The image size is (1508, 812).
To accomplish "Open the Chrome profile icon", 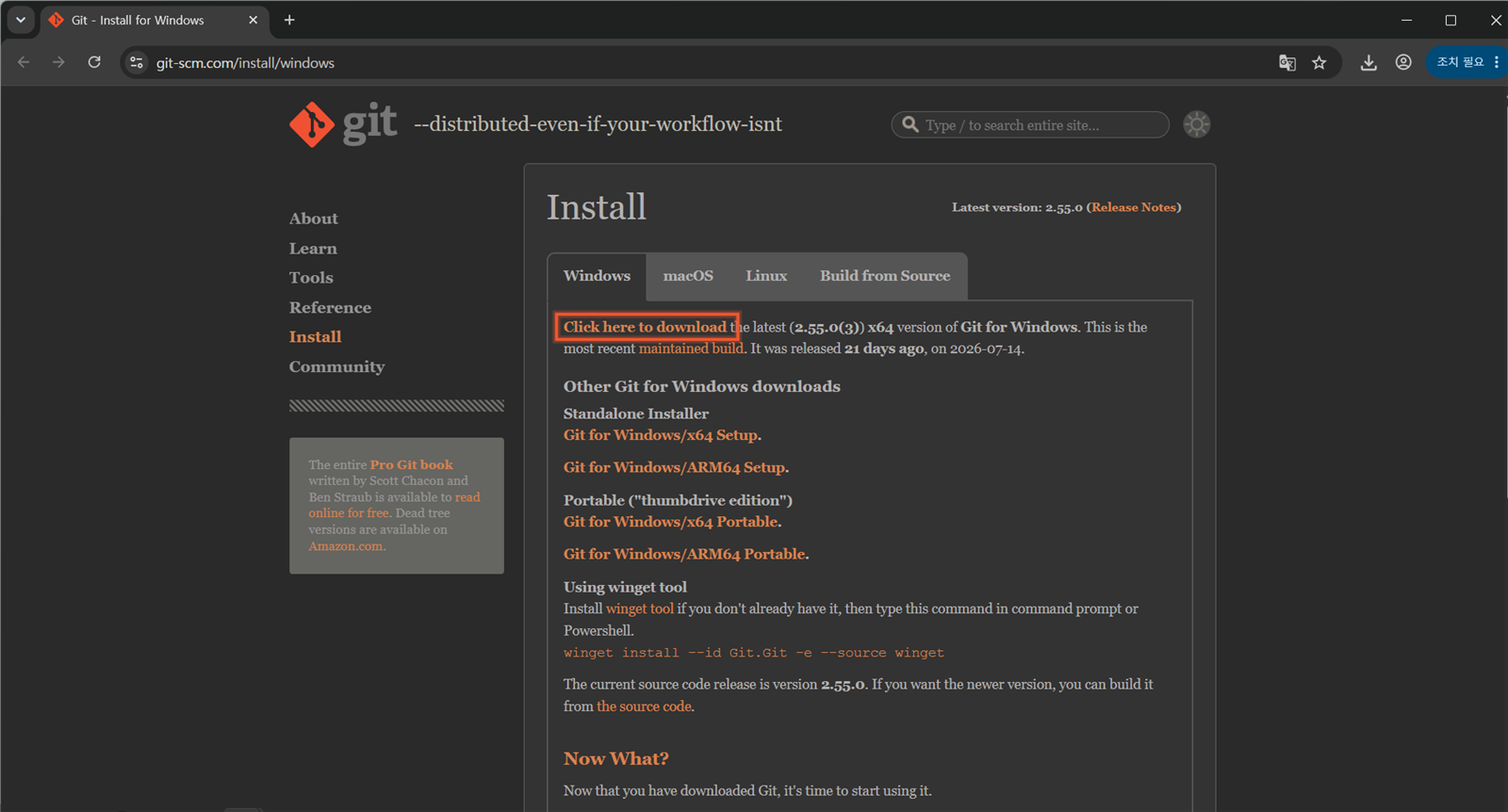I will coord(1403,62).
